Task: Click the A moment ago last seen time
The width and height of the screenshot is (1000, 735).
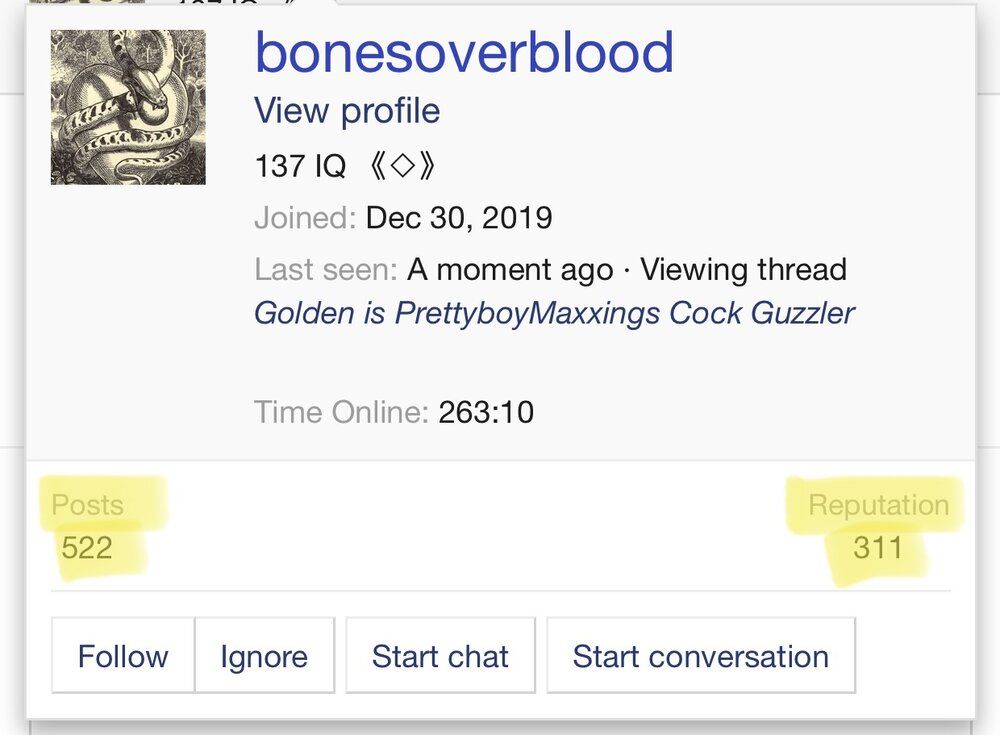Action: click(x=510, y=269)
